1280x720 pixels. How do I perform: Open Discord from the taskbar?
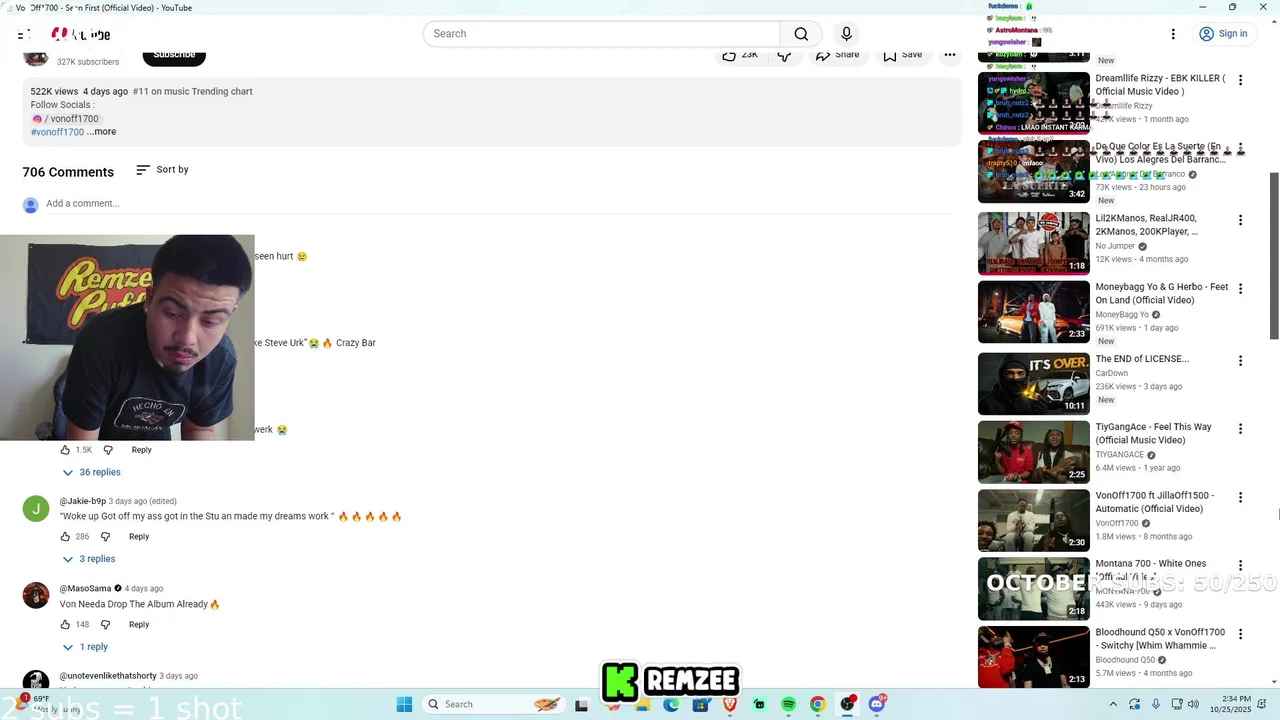(877, 705)
